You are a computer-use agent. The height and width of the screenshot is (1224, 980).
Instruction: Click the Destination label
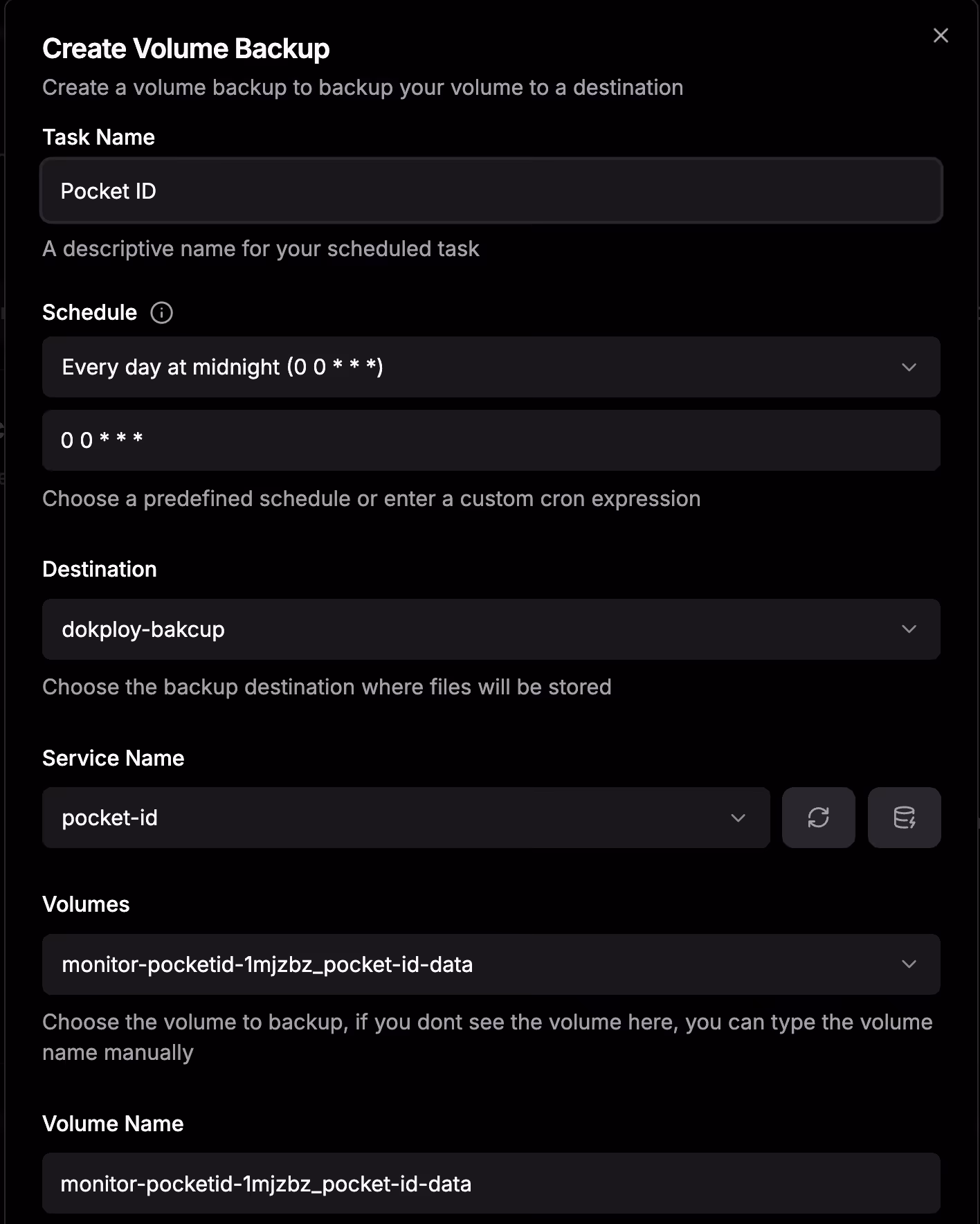pos(99,569)
